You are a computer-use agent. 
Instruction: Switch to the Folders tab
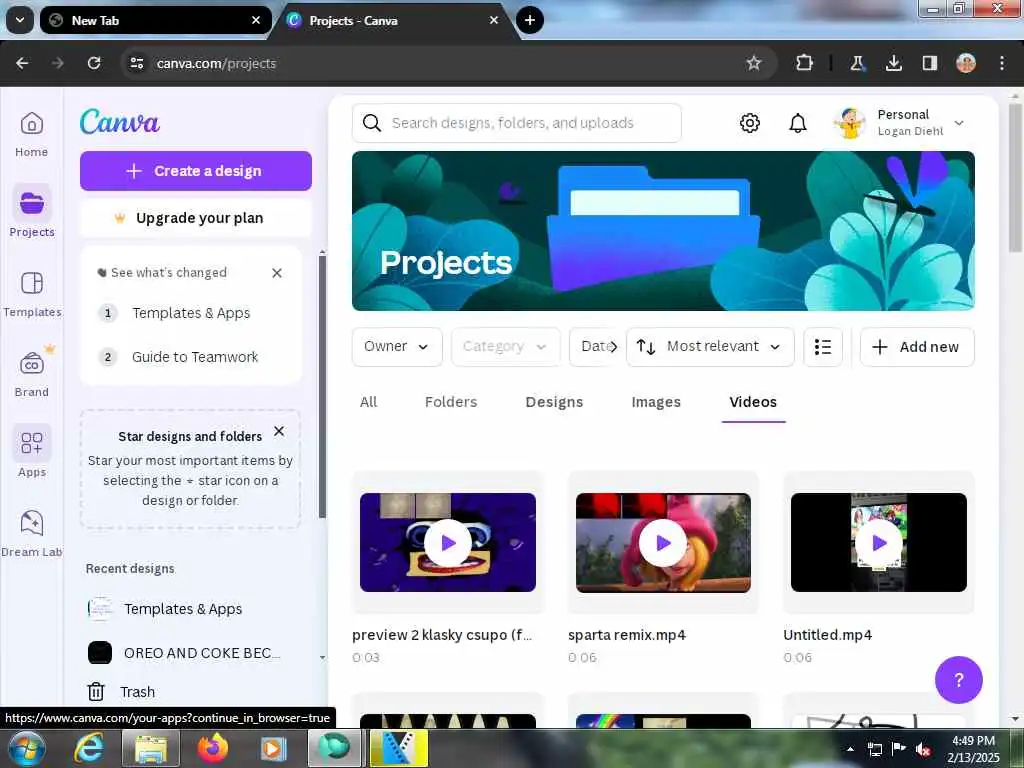451,402
